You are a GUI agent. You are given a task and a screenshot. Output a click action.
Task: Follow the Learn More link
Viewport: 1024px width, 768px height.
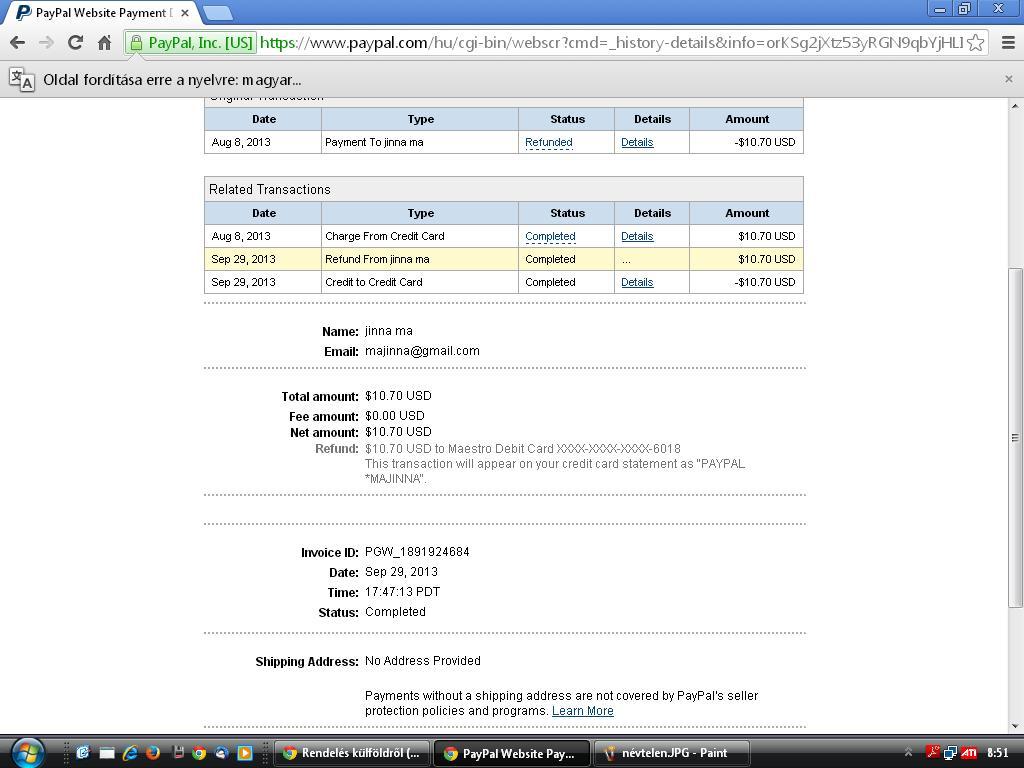tap(583, 711)
